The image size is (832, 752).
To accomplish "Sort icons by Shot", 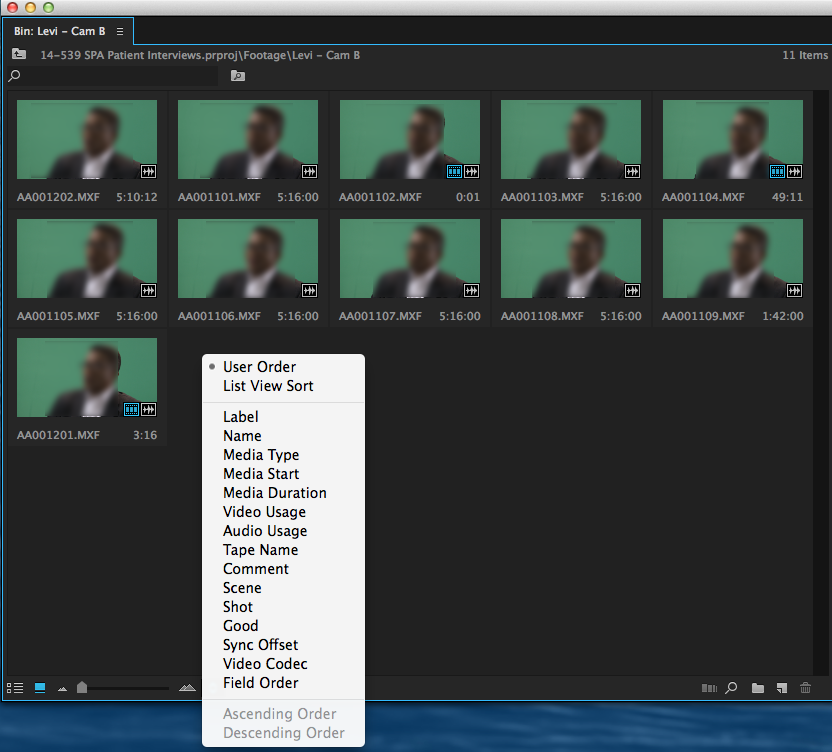I will [283, 607].
